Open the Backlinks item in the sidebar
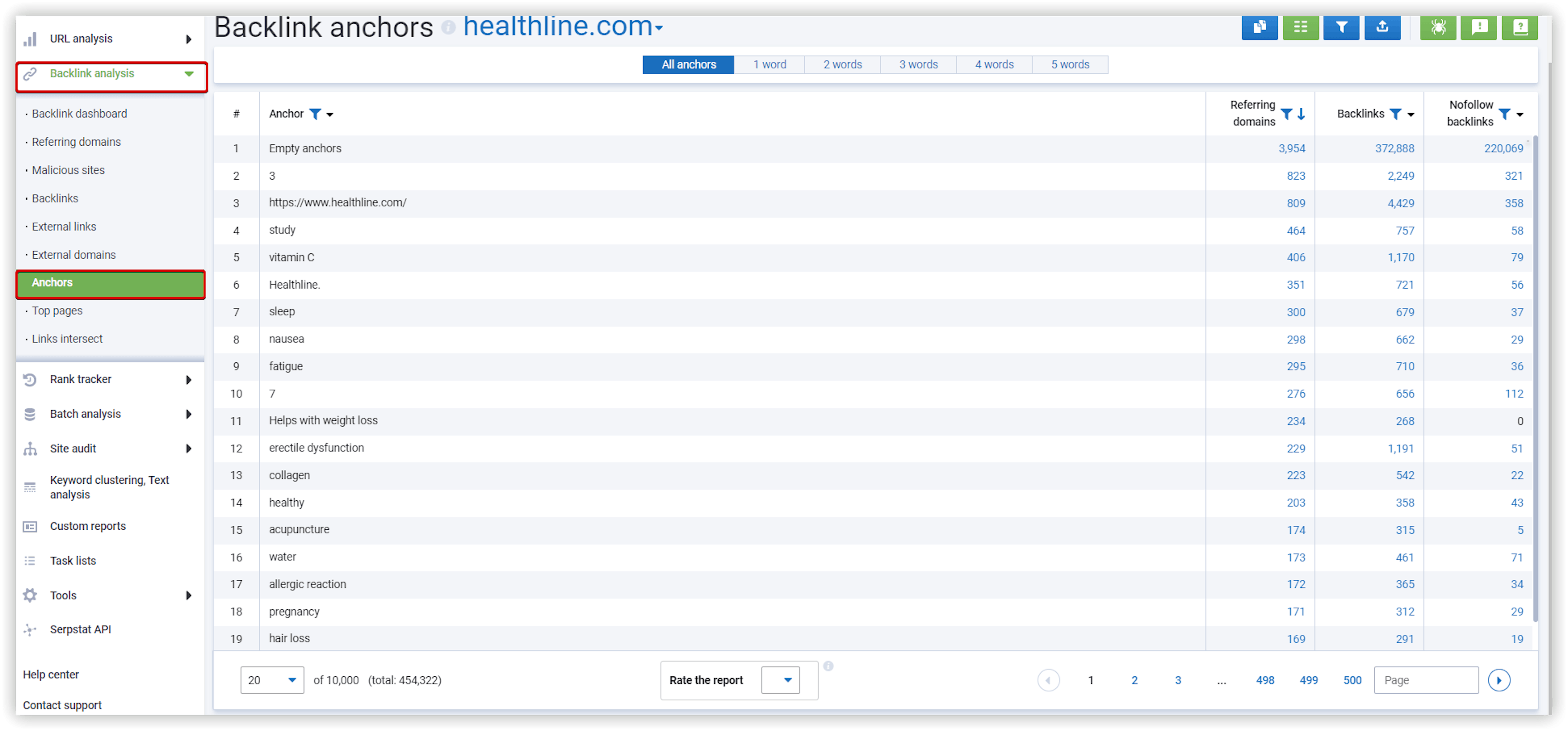This screenshot has width=1568, height=731. 55,198
